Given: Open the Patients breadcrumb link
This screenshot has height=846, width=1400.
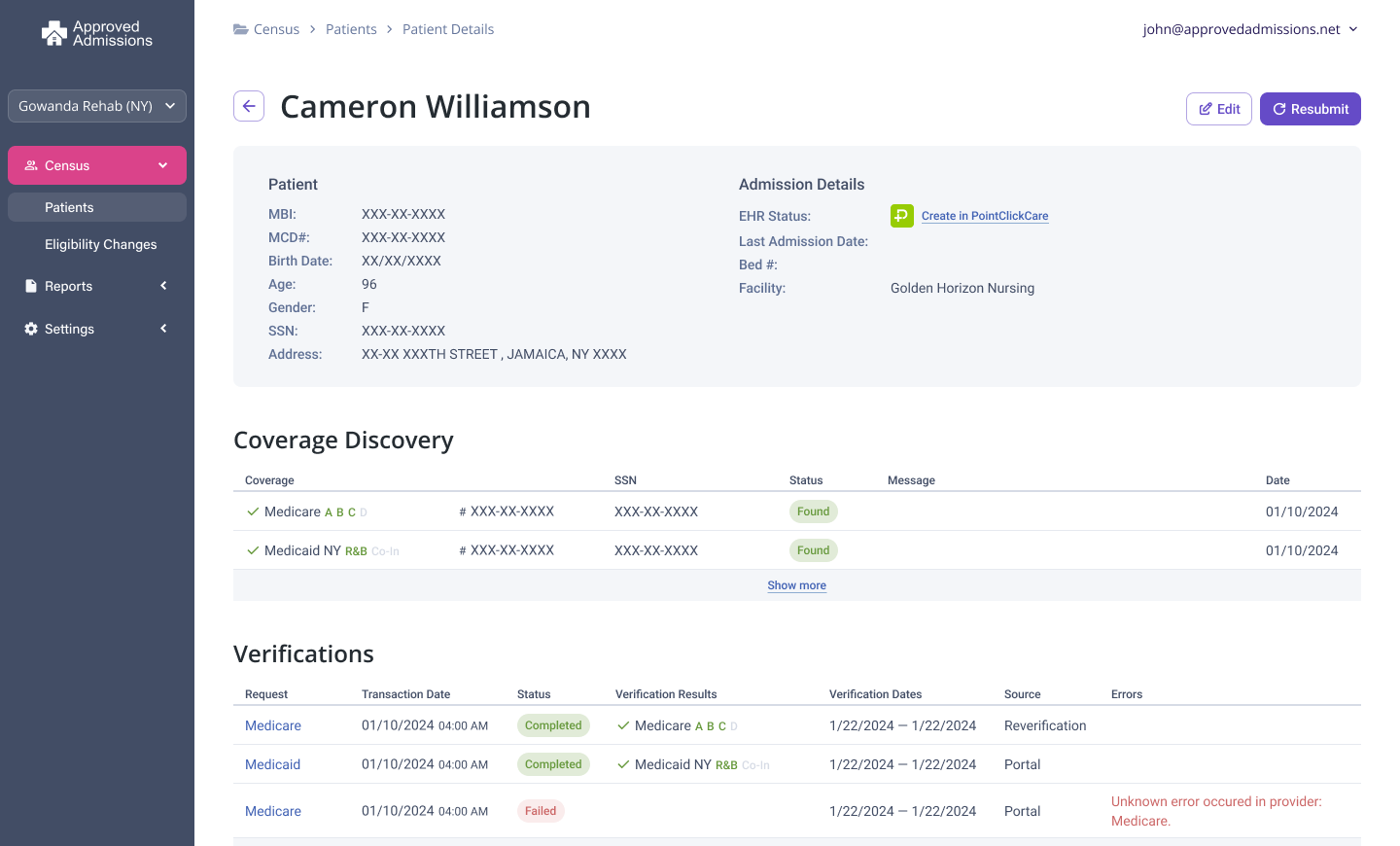Looking at the screenshot, I should [x=351, y=29].
